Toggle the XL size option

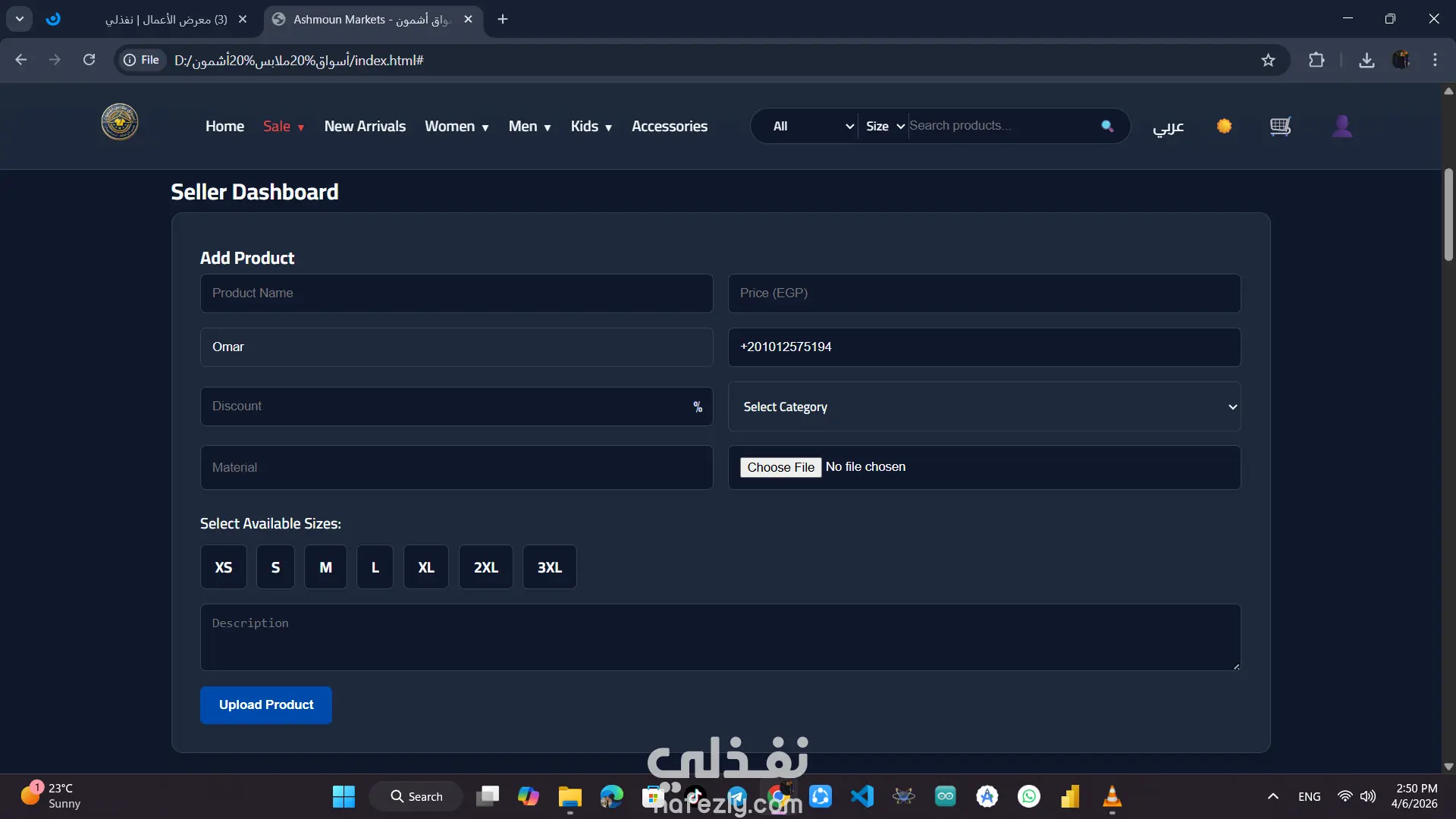click(425, 567)
